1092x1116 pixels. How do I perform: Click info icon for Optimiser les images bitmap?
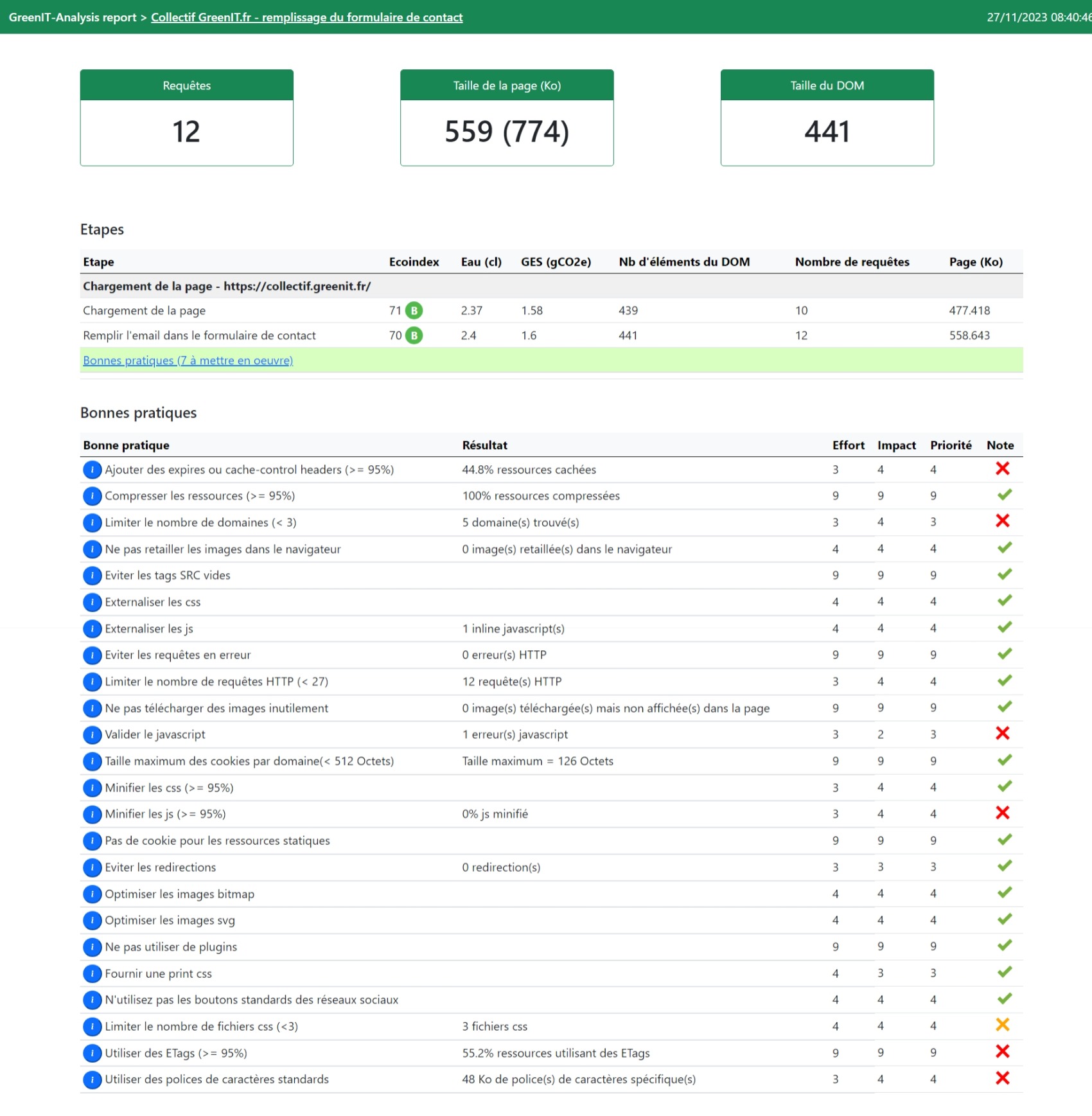(x=92, y=894)
